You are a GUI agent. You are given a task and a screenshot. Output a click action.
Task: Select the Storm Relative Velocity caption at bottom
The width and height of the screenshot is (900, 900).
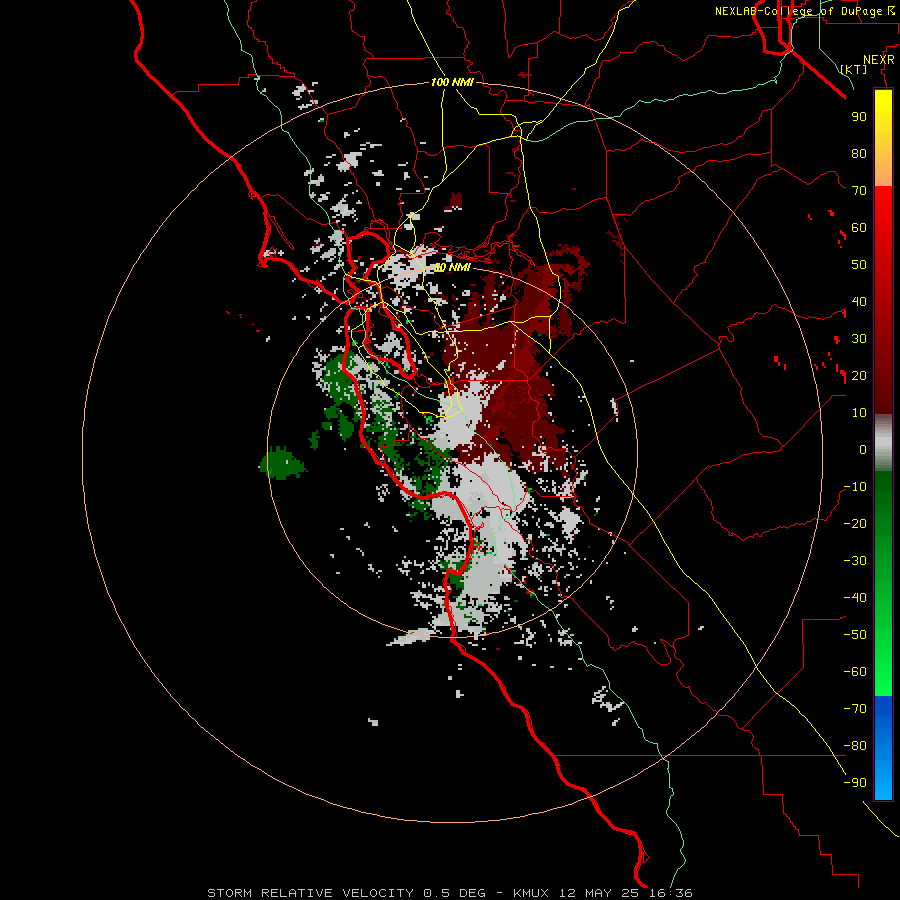click(x=450, y=893)
